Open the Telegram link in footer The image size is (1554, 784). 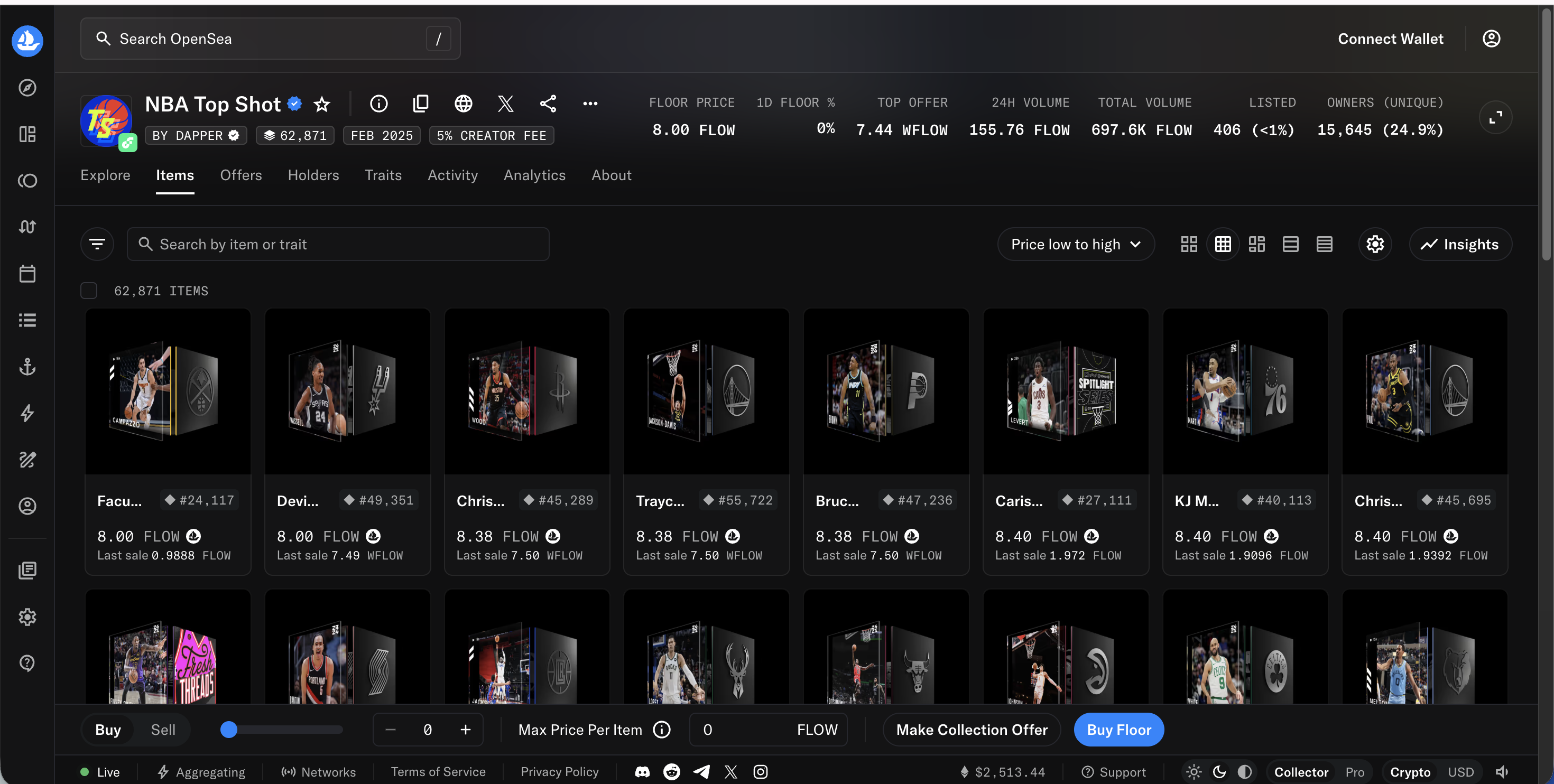click(x=701, y=772)
